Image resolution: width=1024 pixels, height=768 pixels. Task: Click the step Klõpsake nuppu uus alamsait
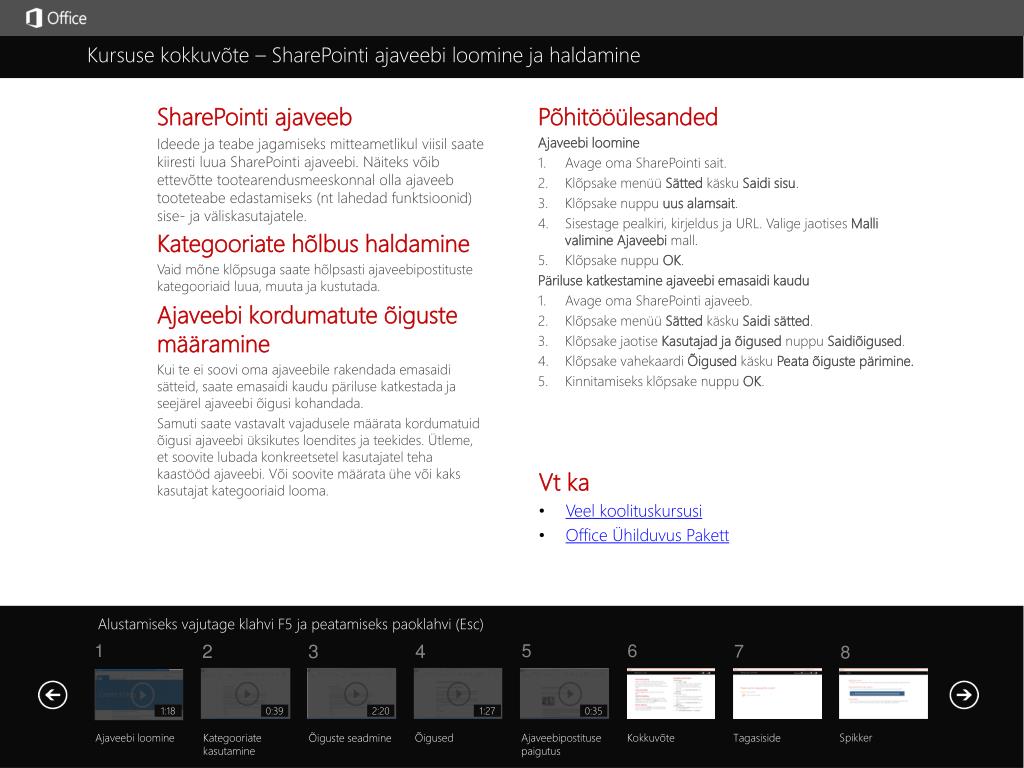pyautogui.click(x=638, y=204)
